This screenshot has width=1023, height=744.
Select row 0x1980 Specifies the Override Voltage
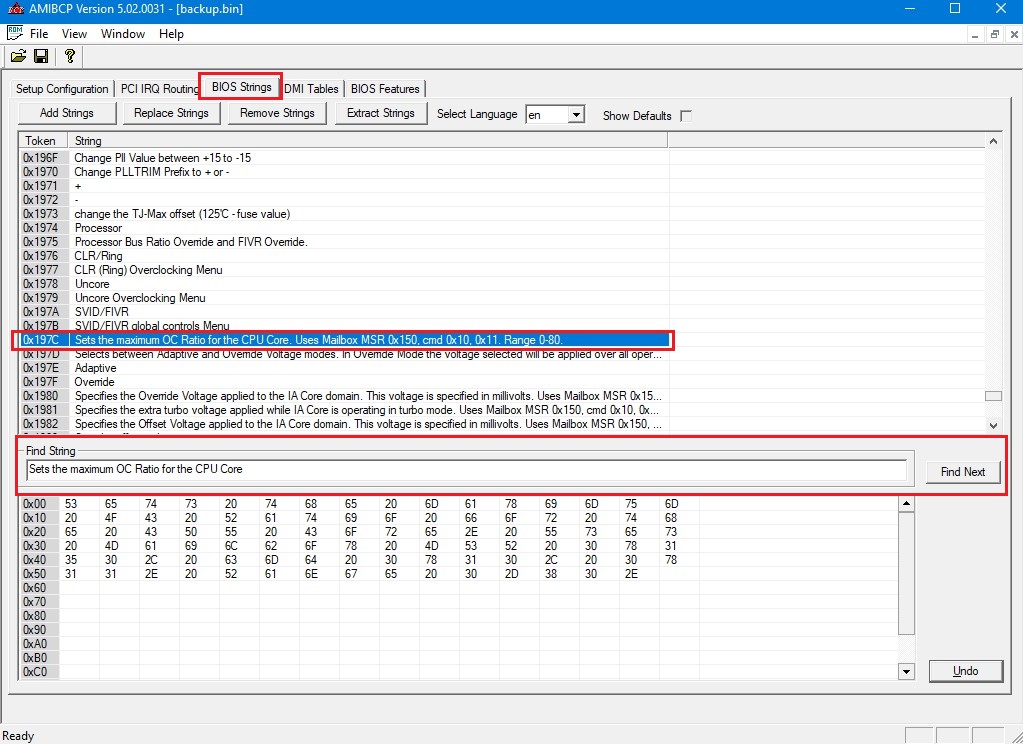pos(344,396)
